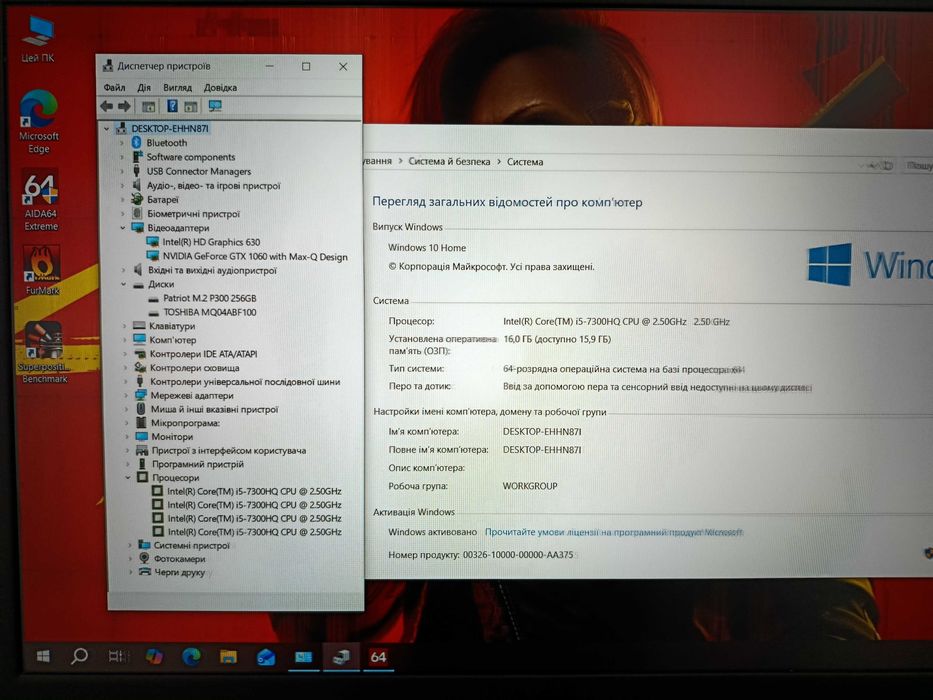
Task: Click the Intel(R) HD Graphics 630 adapter icon
Action: click(x=153, y=242)
